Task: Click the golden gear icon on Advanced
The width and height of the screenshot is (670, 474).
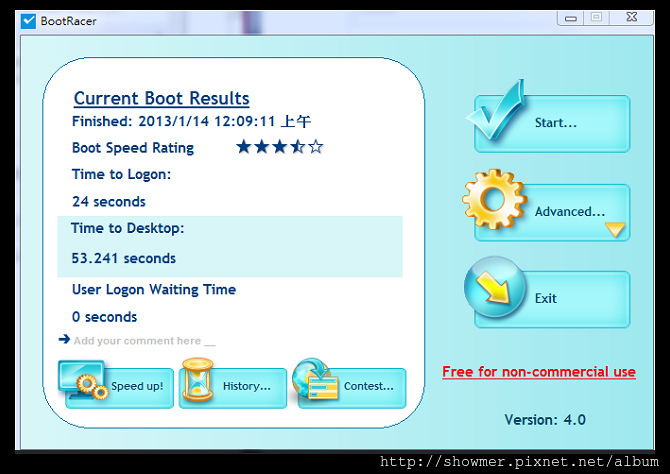Action: (x=494, y=199)
